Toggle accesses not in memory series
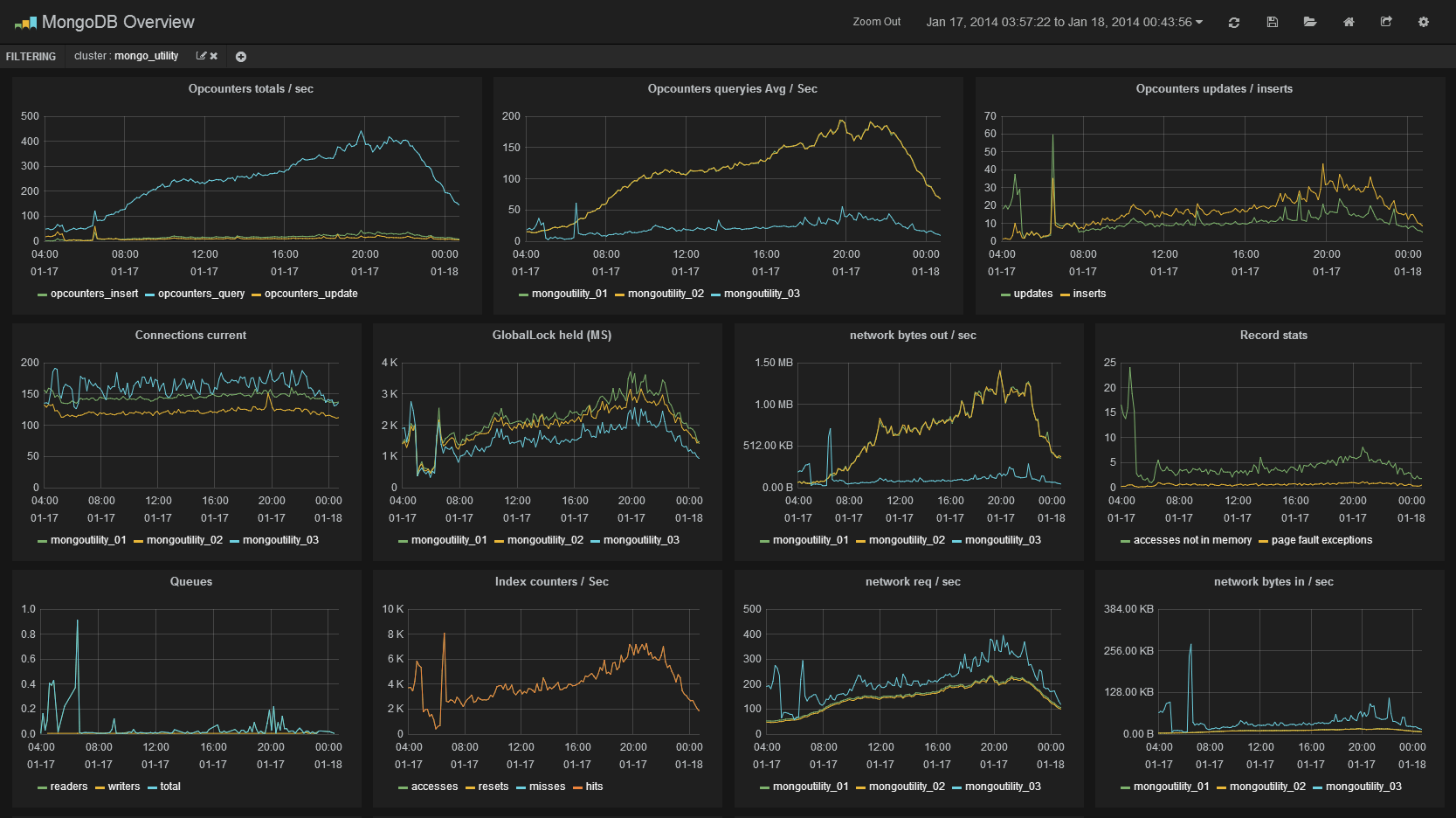This screenshot has height=818, width=1456. pos(1192,540)
